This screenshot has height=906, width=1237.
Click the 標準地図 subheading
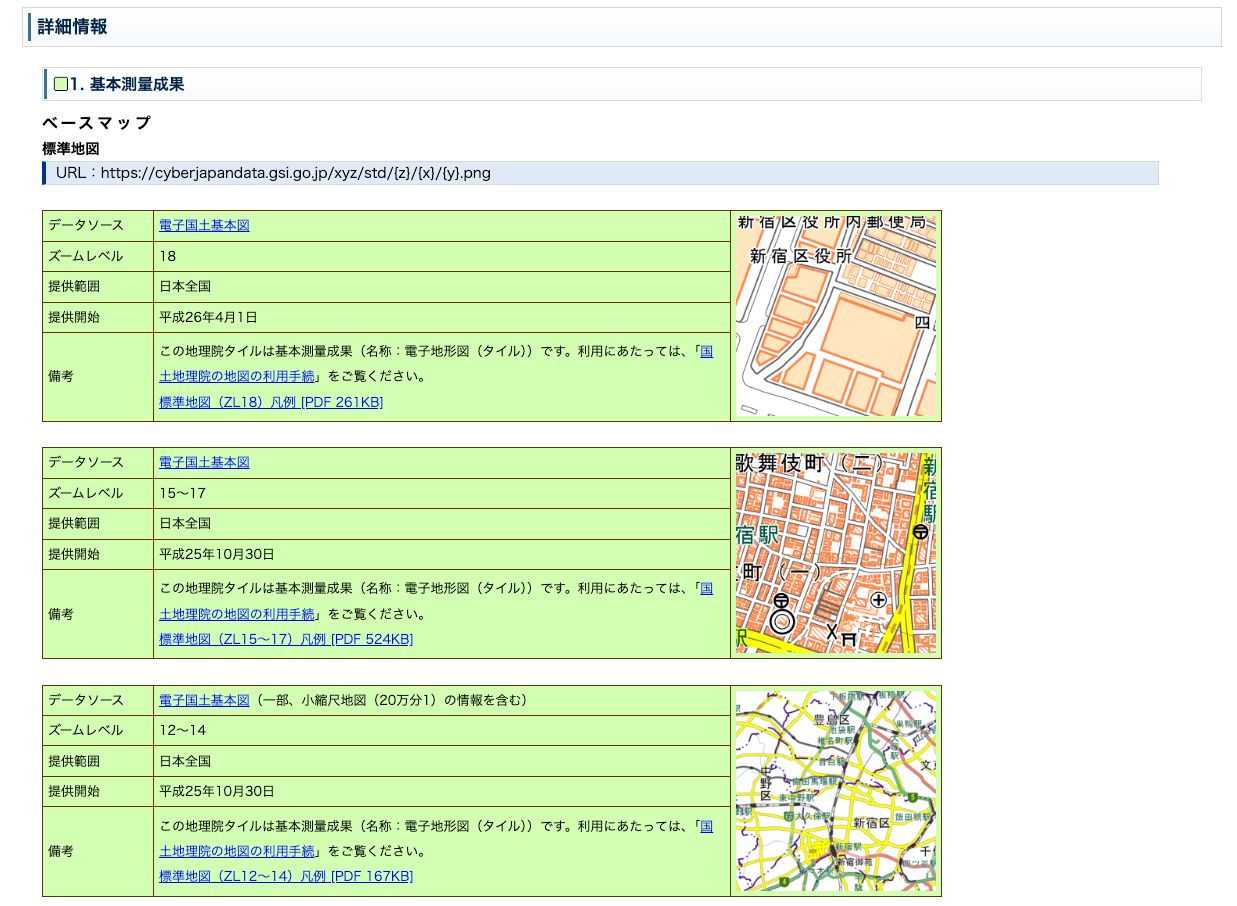coord(71,148)
